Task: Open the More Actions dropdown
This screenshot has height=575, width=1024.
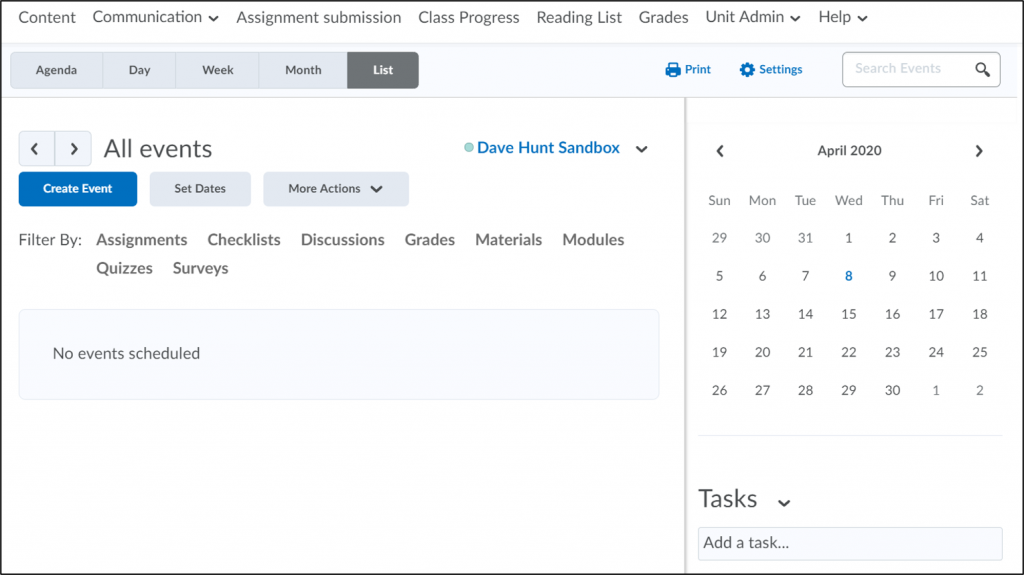Action: tap(336, 189)
